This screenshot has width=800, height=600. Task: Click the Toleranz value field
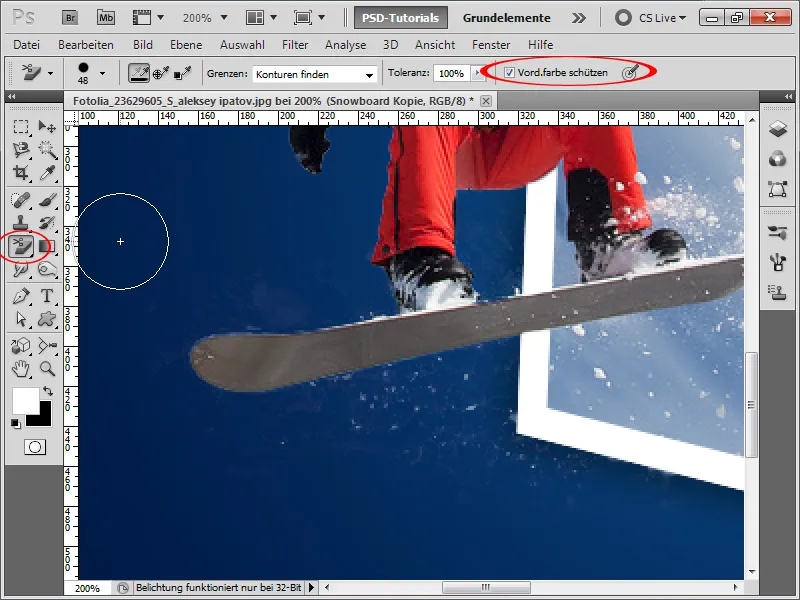pos(451,73)
